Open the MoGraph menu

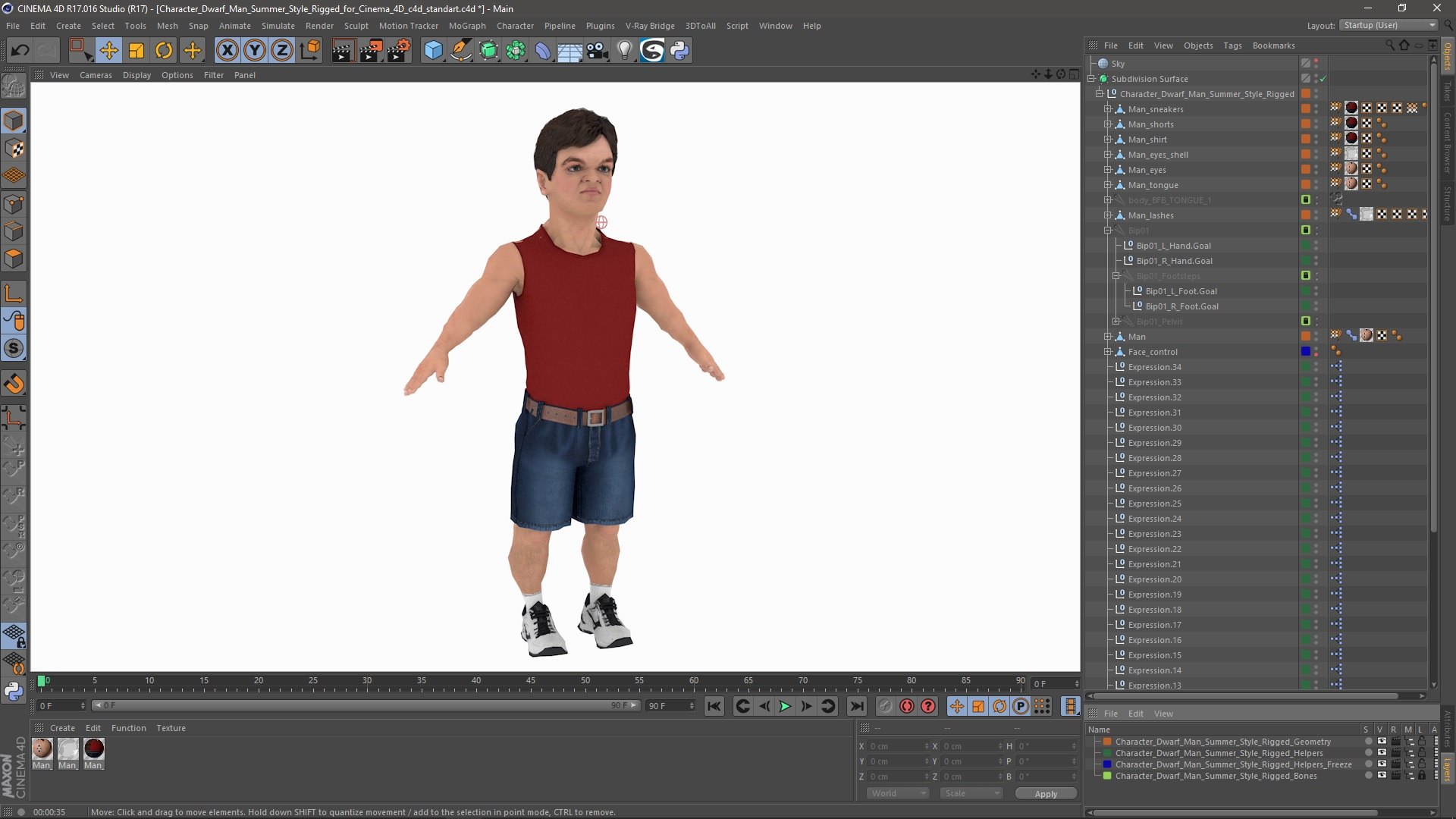tap(467, 26)
